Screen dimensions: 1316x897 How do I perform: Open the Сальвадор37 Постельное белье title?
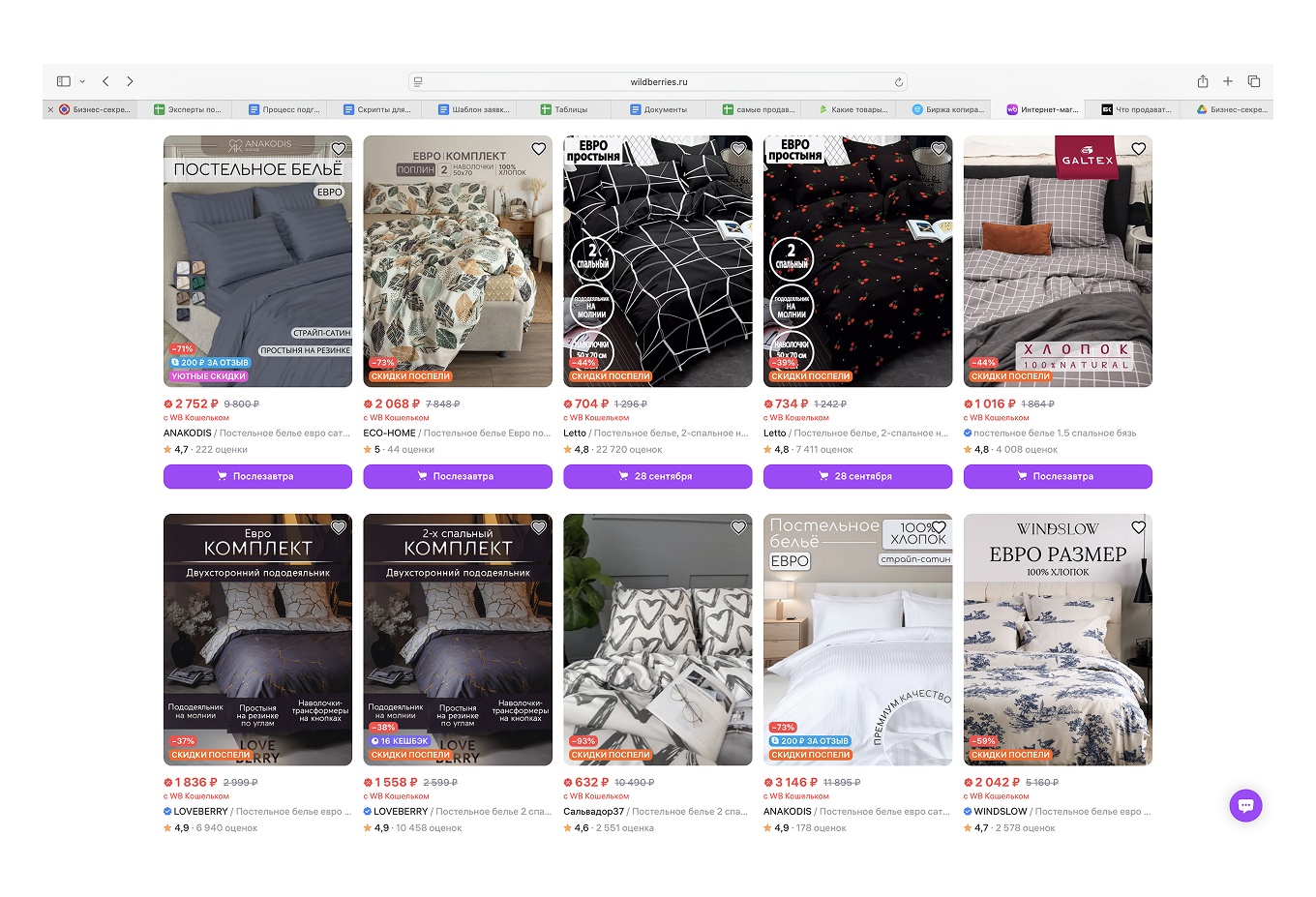(x=656, y=812)
